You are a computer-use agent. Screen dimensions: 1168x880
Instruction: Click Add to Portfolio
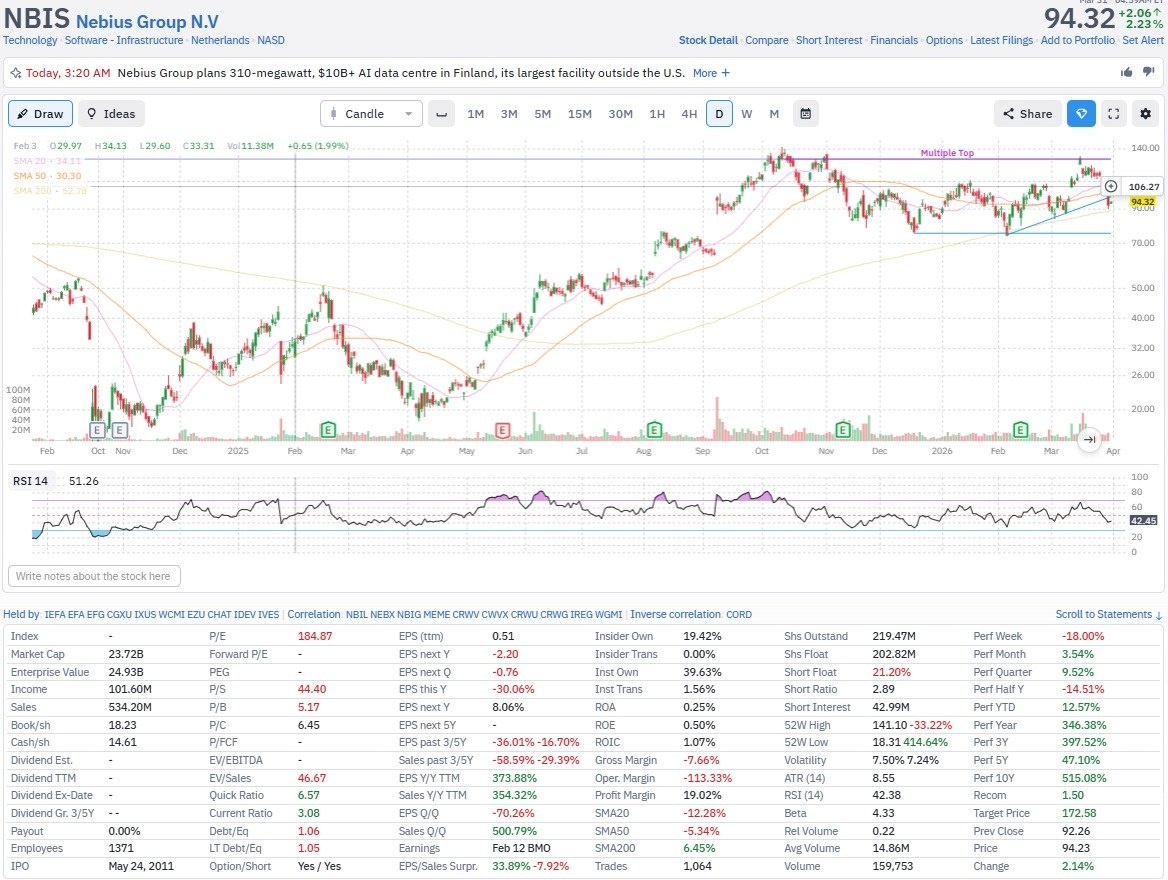click(1077, 40)
